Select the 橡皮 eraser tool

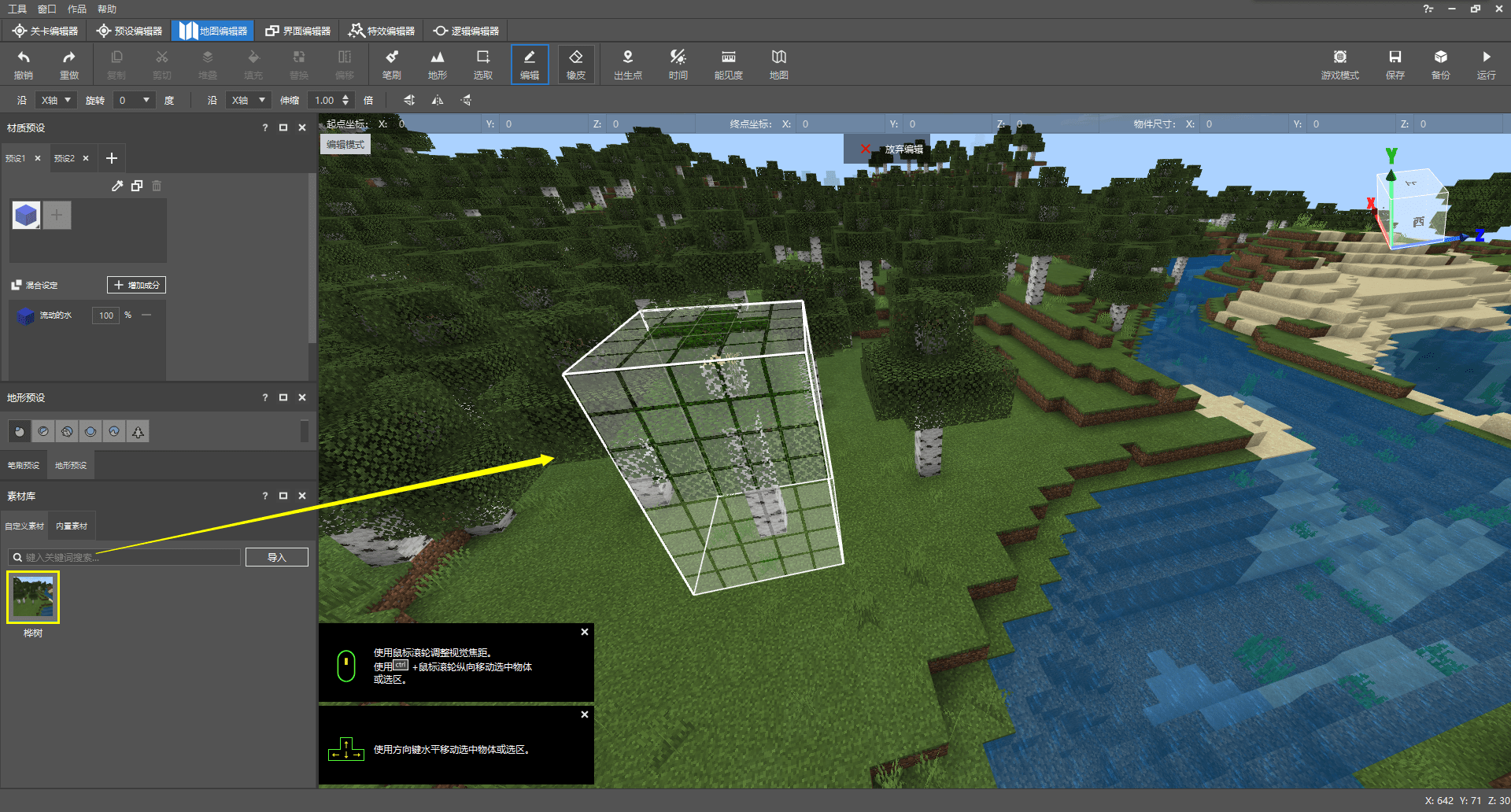click(x=576, y=64)
